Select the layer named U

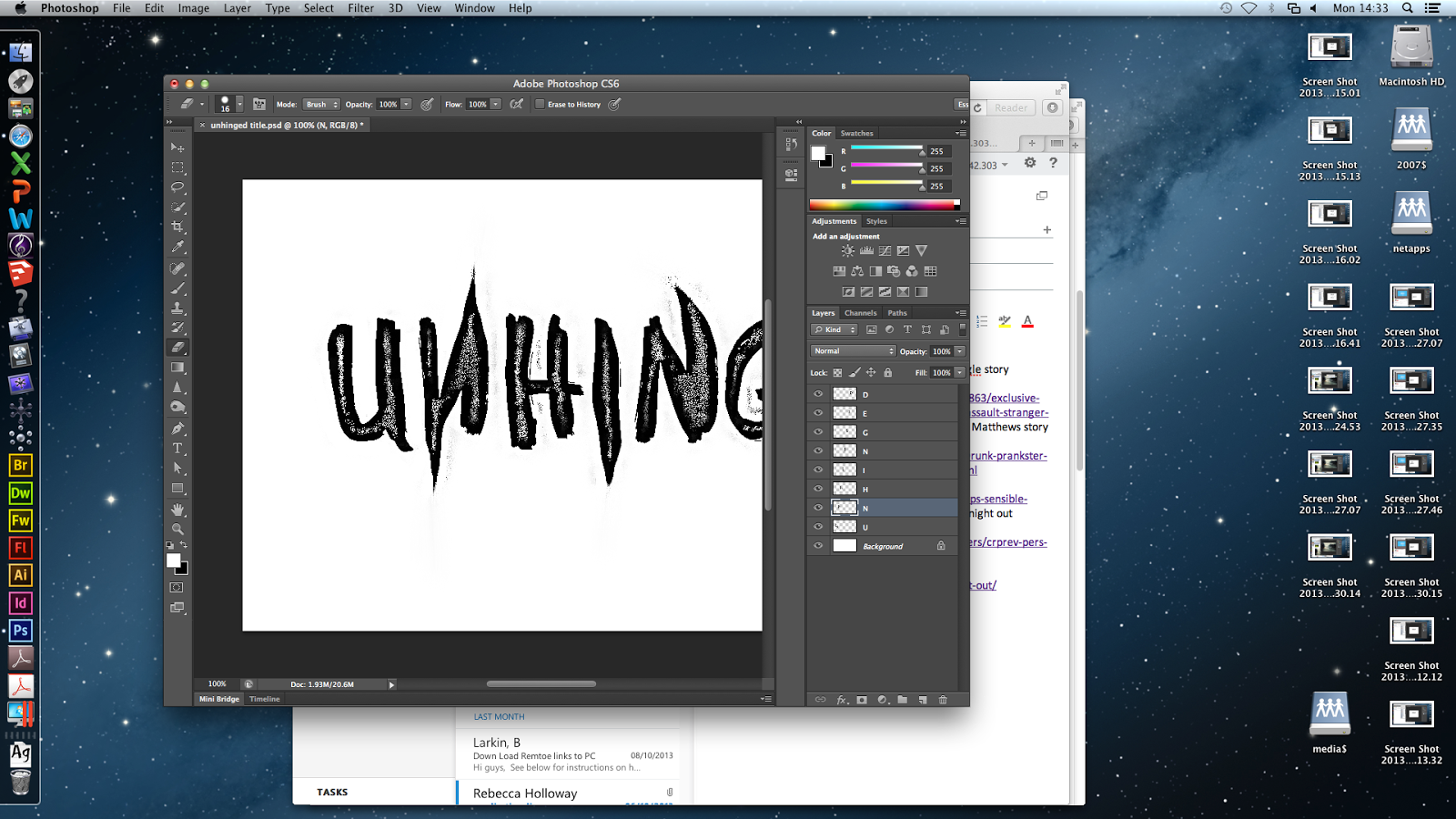click(866, 526)
